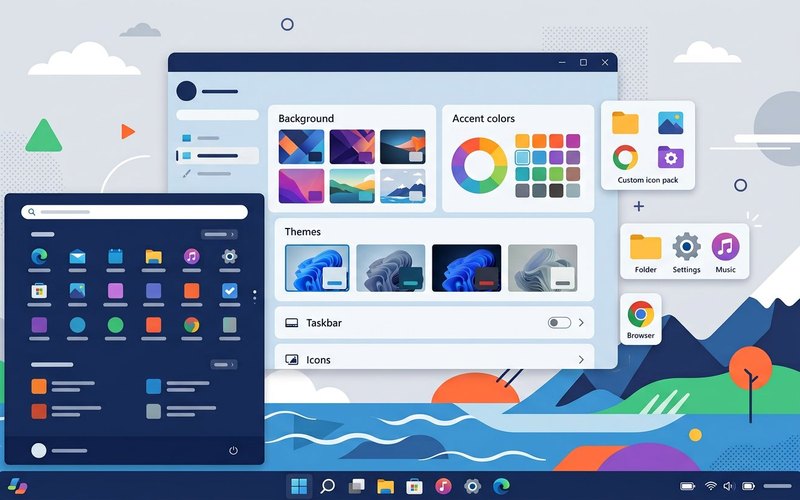
Task: Open the Photos app in the Start menu
Action: coord(77,291)
